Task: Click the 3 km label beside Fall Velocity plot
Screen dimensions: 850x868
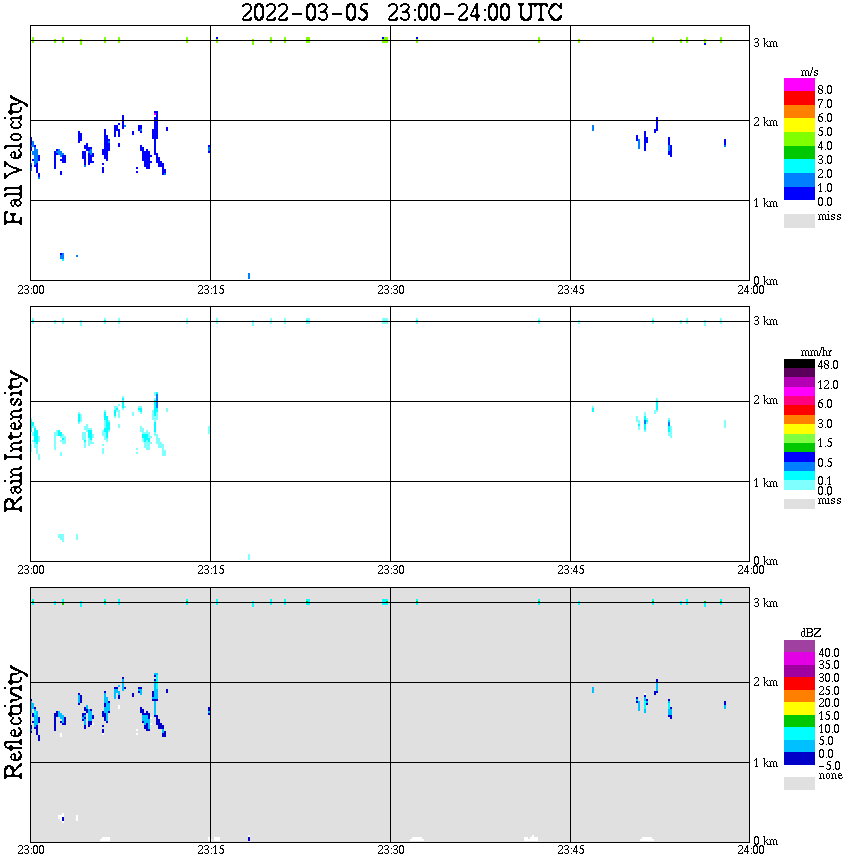Action: tap(765, 43)
